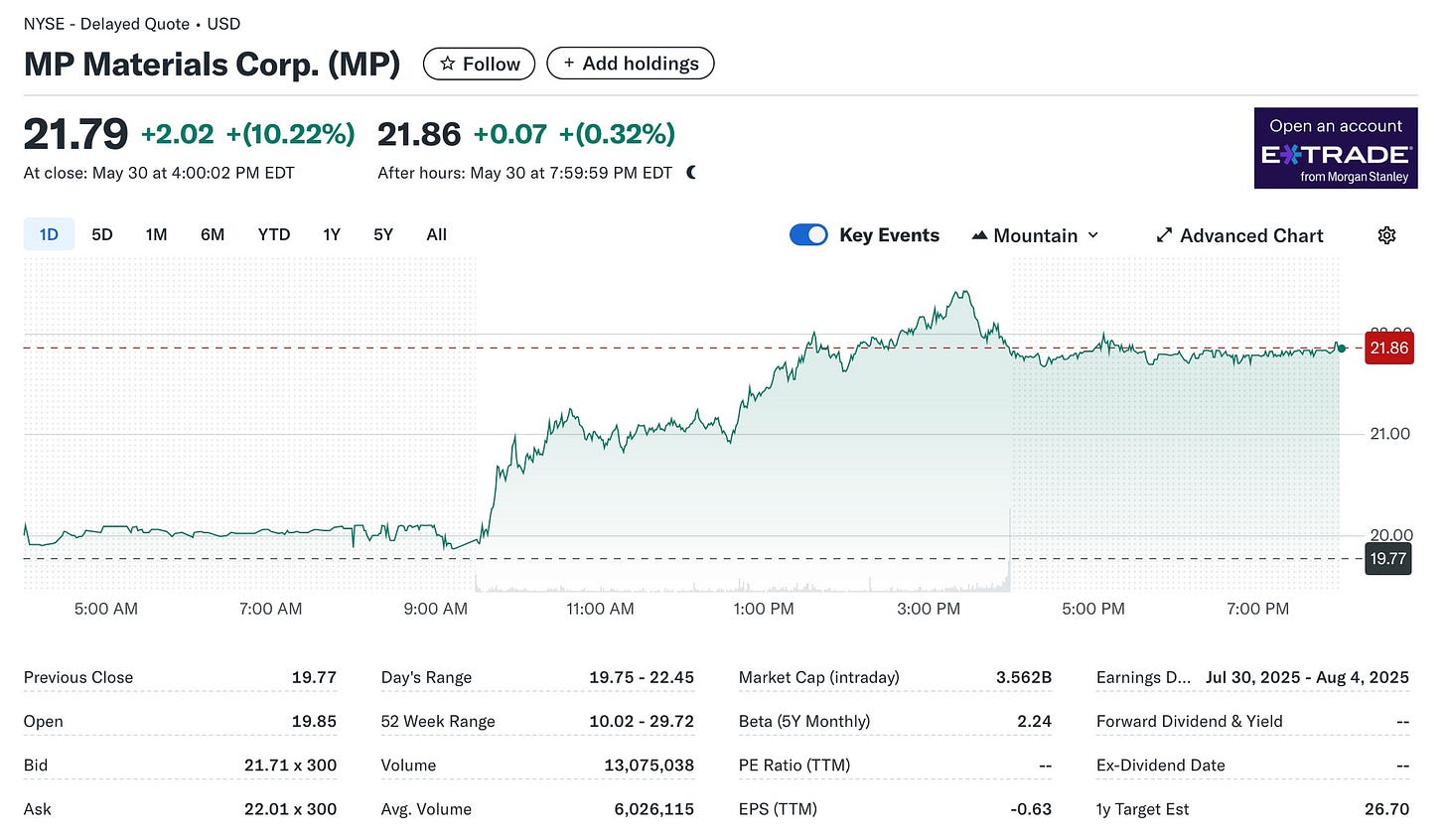Click the 11:00 AM axis label
The height and width of the screenshot is (840, 1446).
click(600, 609)
